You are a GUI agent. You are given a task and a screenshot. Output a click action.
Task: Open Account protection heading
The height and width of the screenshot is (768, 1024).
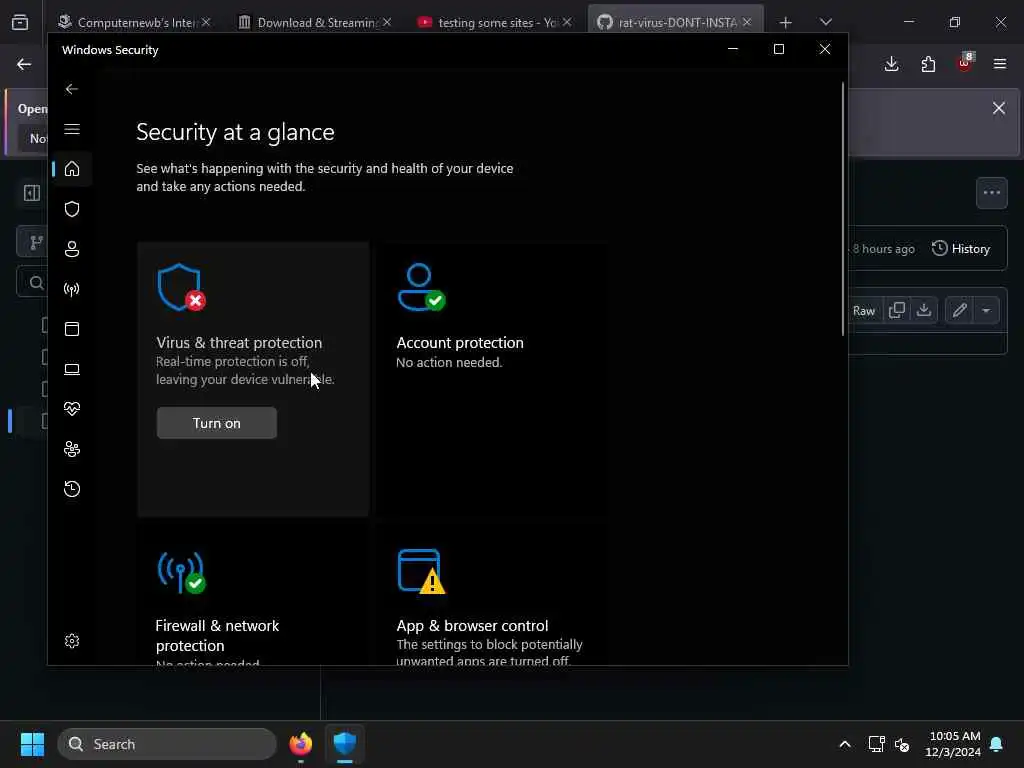coord(460,343)
